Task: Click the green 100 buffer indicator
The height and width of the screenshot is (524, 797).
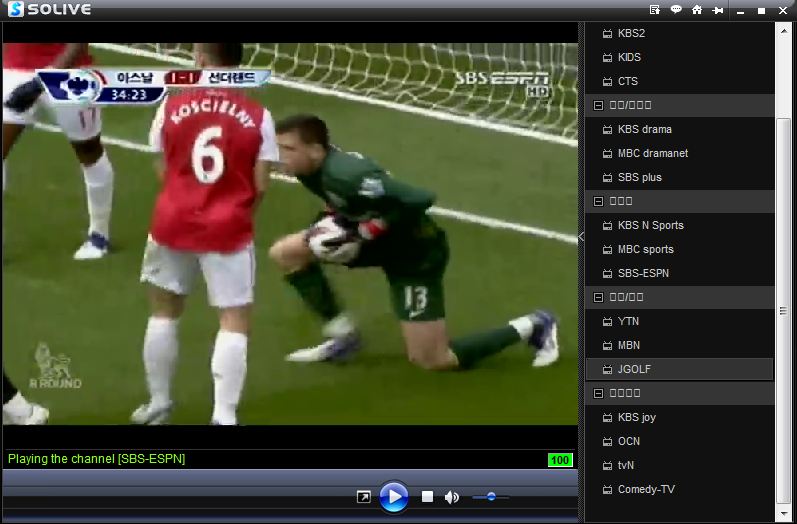Action: (560, 460)
